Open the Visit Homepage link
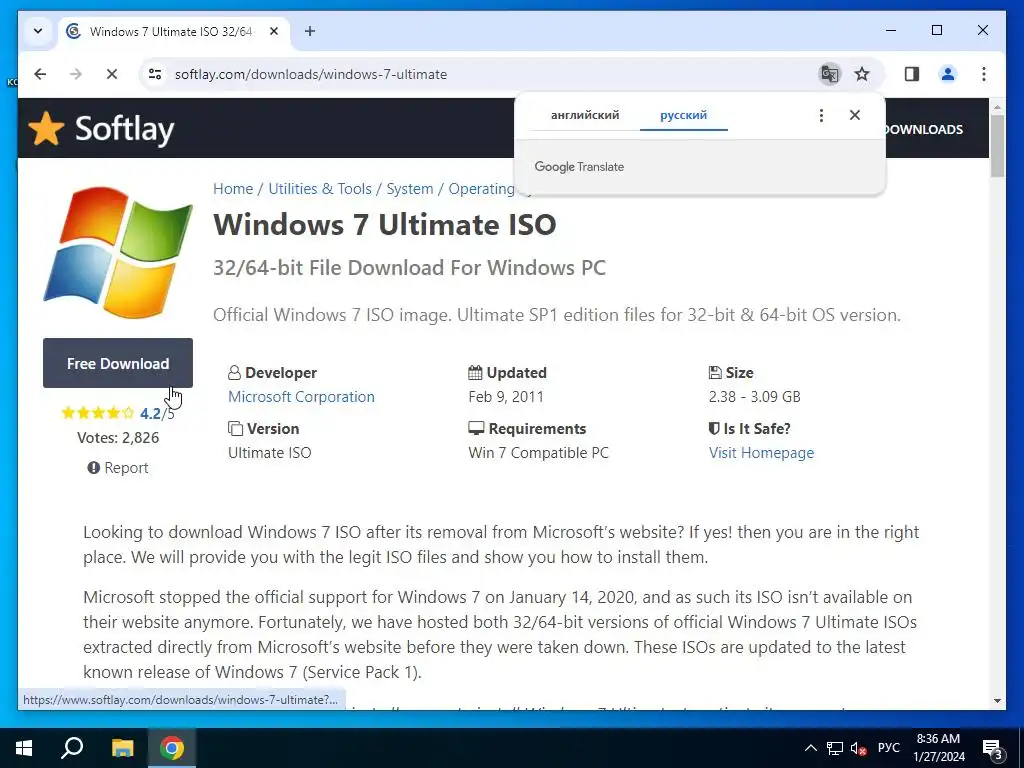Viewport: 1024px width, 768px height. pyautogui.click(x=761, y=453)
